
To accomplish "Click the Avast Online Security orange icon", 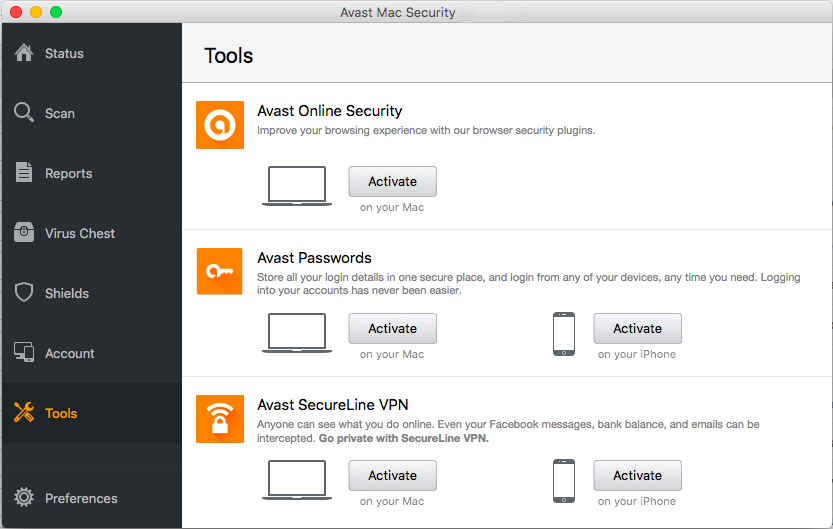I will pos(220,125).
